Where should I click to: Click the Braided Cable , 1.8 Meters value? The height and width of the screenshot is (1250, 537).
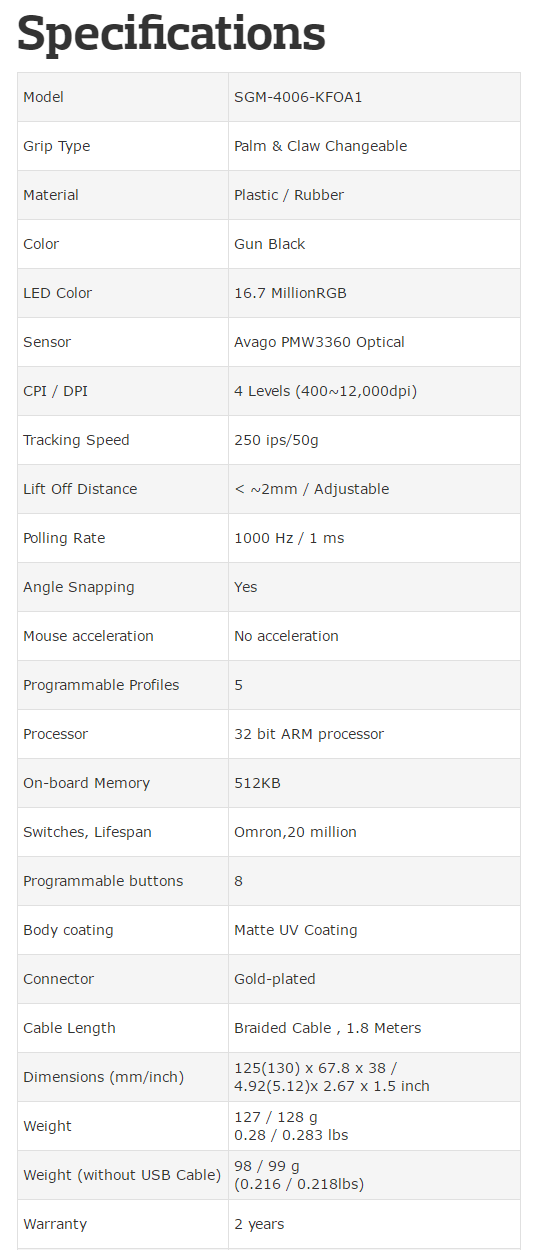(327, 1028)
